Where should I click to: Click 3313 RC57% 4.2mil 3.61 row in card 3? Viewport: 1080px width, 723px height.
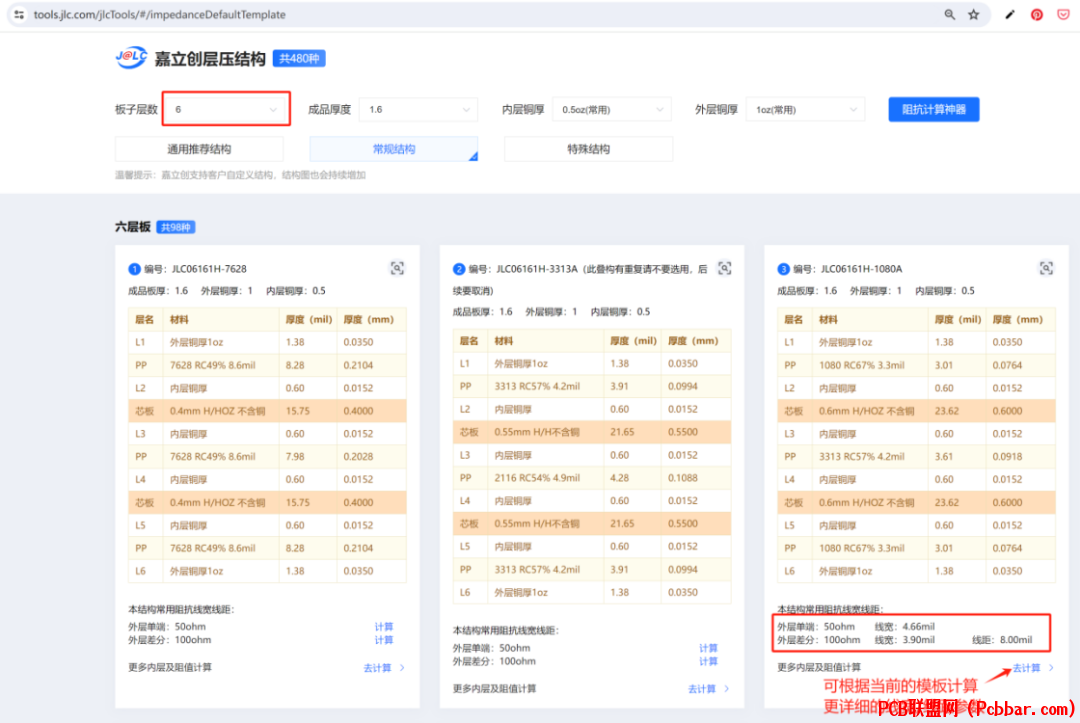point(916,457)
